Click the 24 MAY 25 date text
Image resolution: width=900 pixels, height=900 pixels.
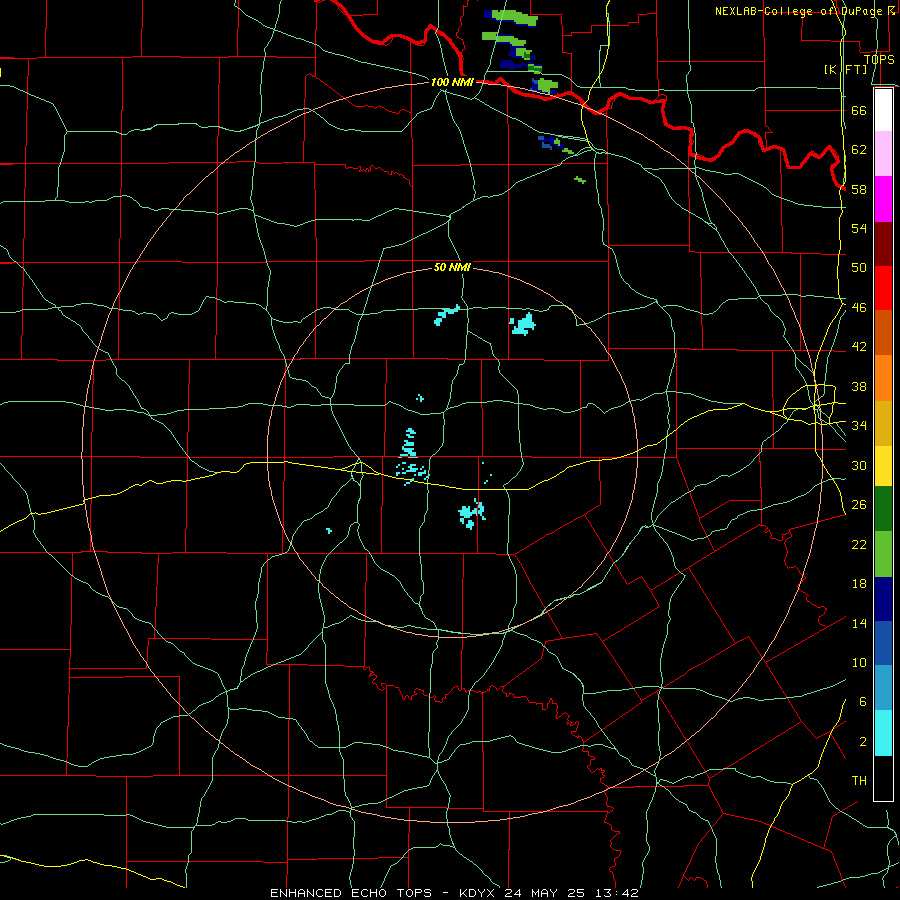[545, 893]
